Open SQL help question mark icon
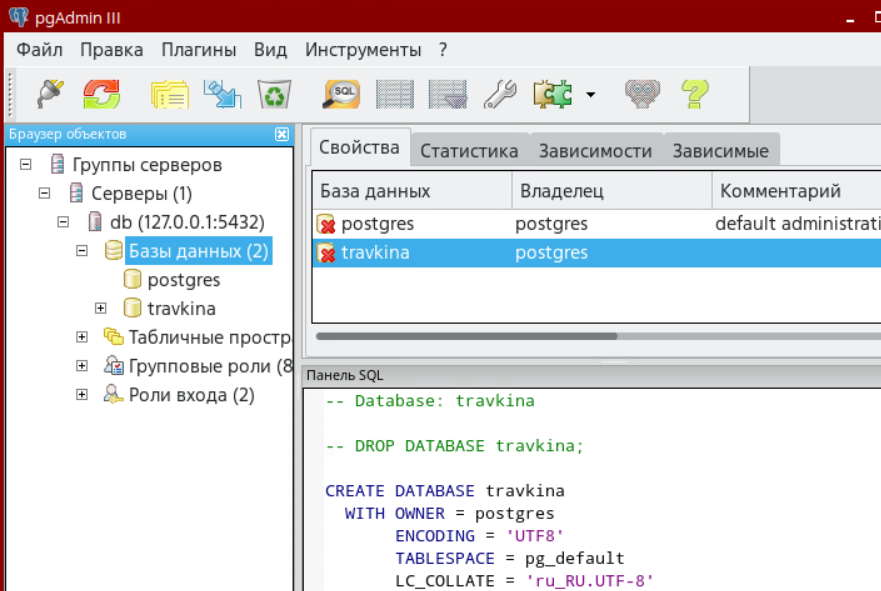This screenshot has width=881, height=591. (x=695, y=94)
